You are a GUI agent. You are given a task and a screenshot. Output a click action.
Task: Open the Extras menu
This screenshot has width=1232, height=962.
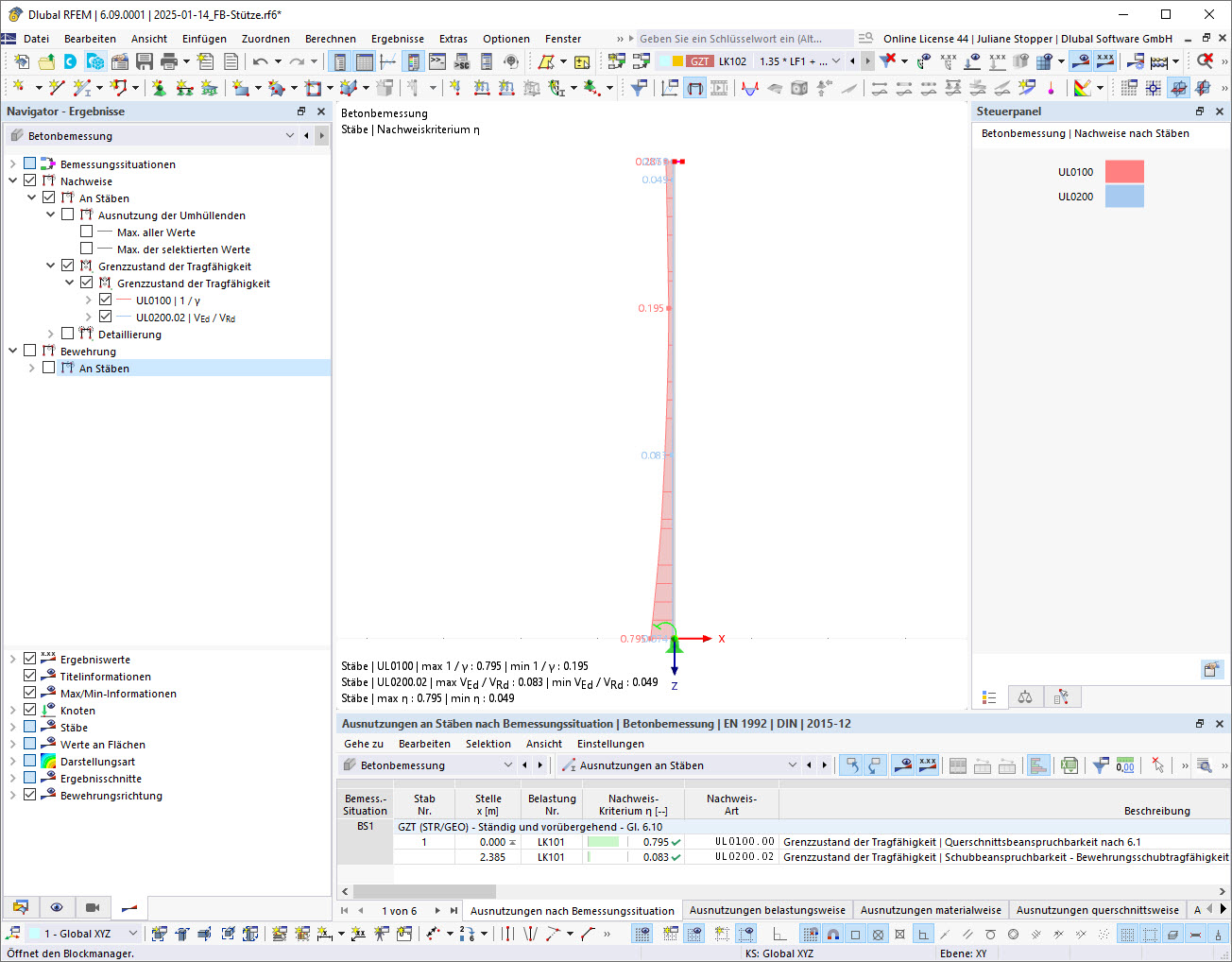click(453, 39)
